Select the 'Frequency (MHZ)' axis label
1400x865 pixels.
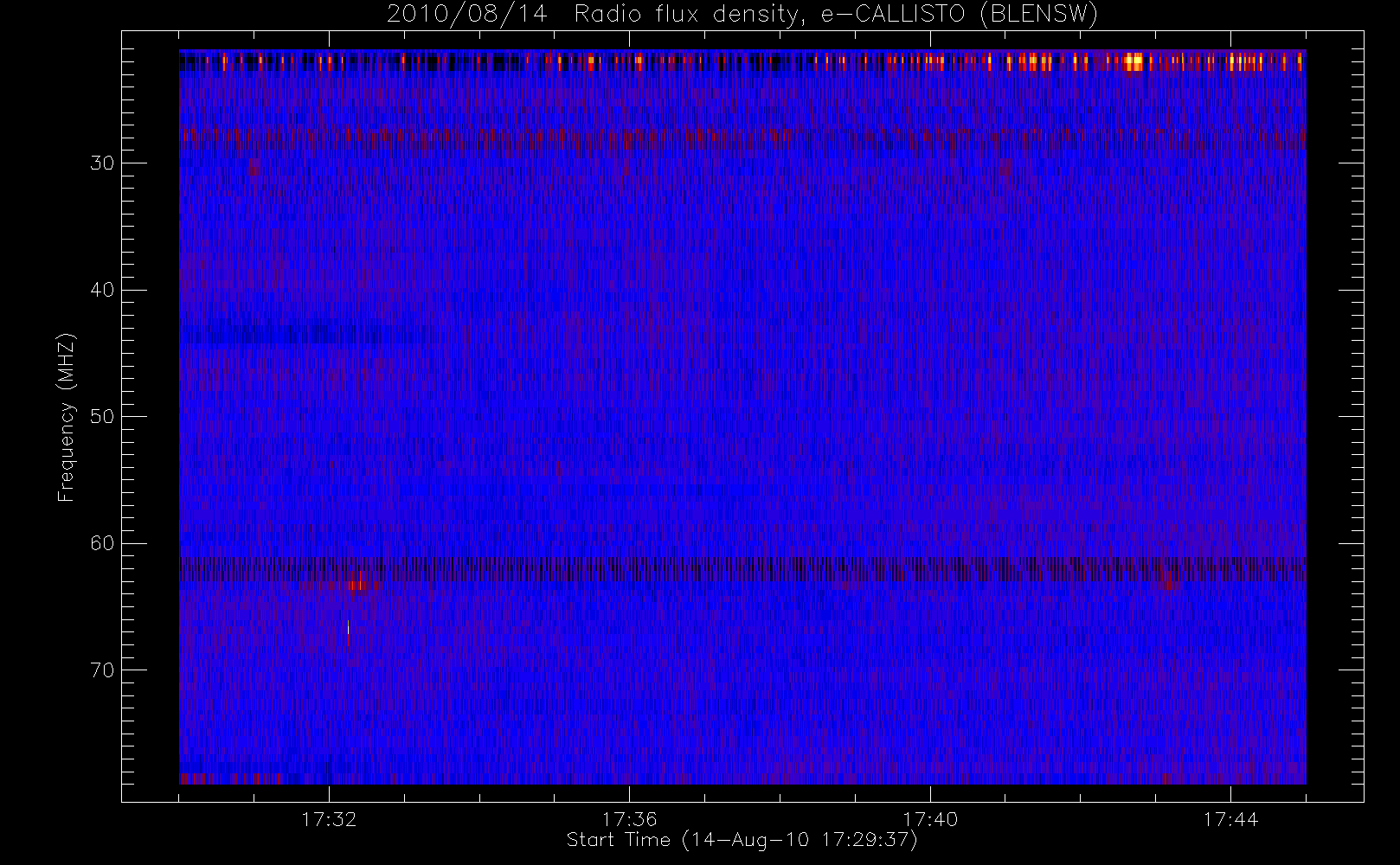pyautogui.click(x=67, y=418)
